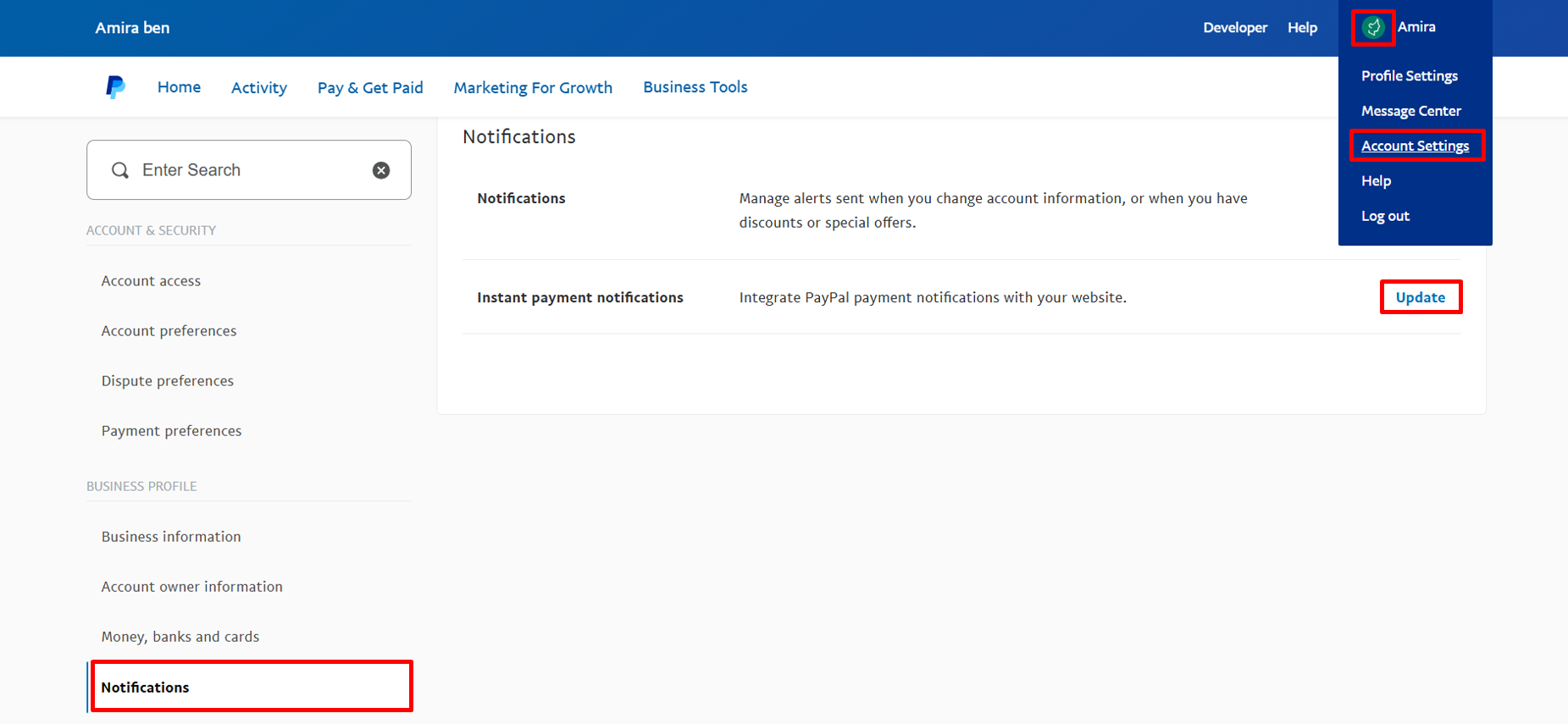Image resolution: width=1568 pixels, height=724 pixels.
Task: Open Account access in sidebar
Action: point(151,281)
